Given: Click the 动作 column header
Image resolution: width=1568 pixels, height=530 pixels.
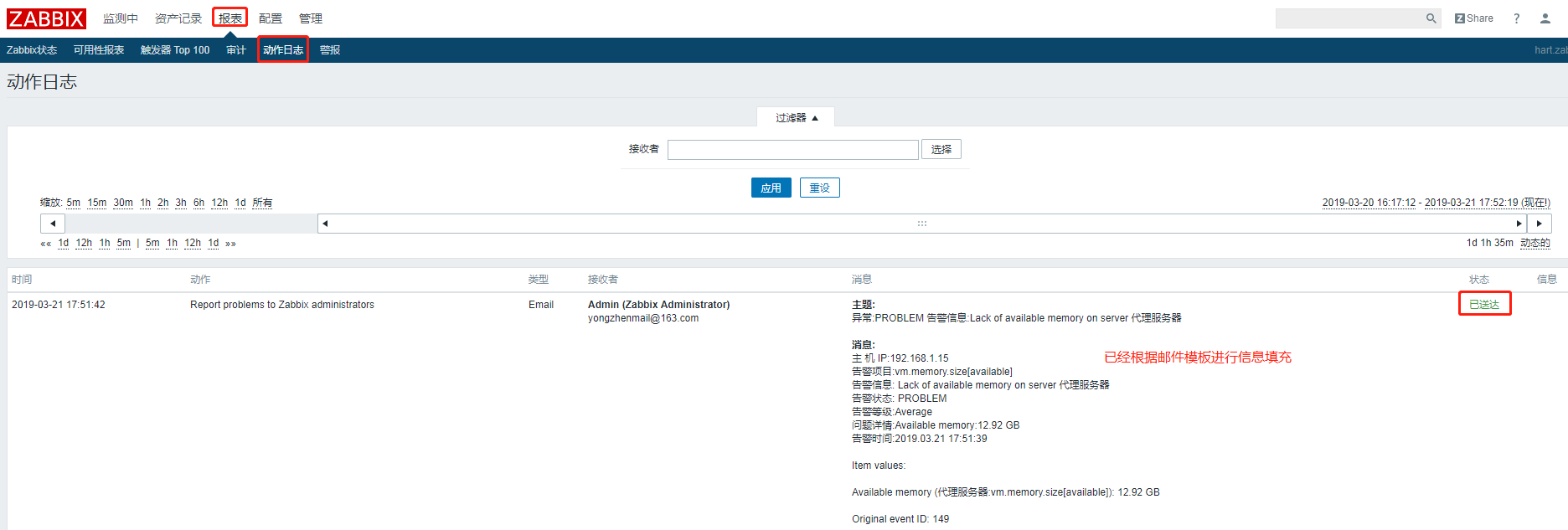Looking at the screenshot, I should click(200, 280).
